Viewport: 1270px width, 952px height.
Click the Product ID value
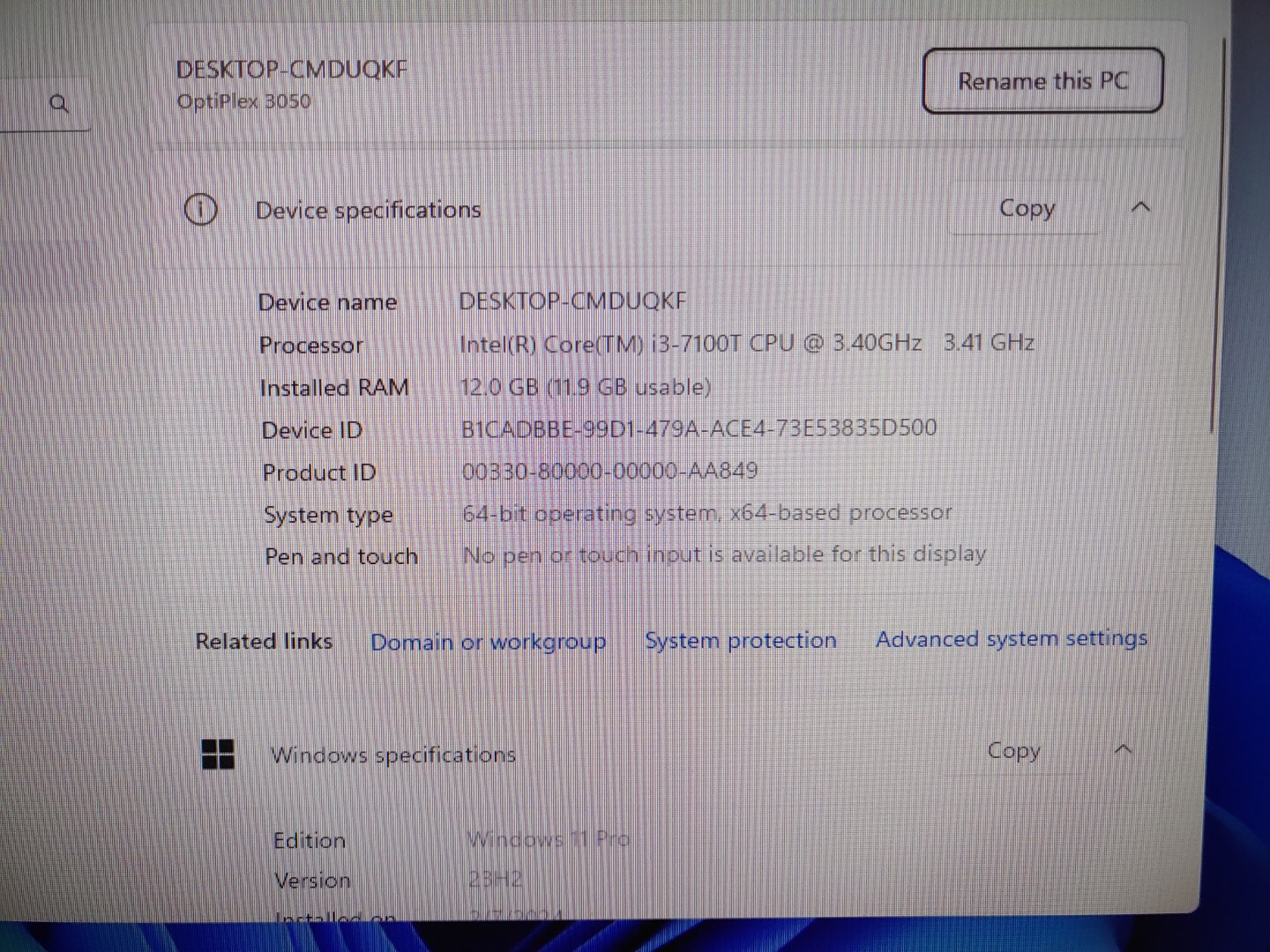pyautogui.click(x=611, y=470)
